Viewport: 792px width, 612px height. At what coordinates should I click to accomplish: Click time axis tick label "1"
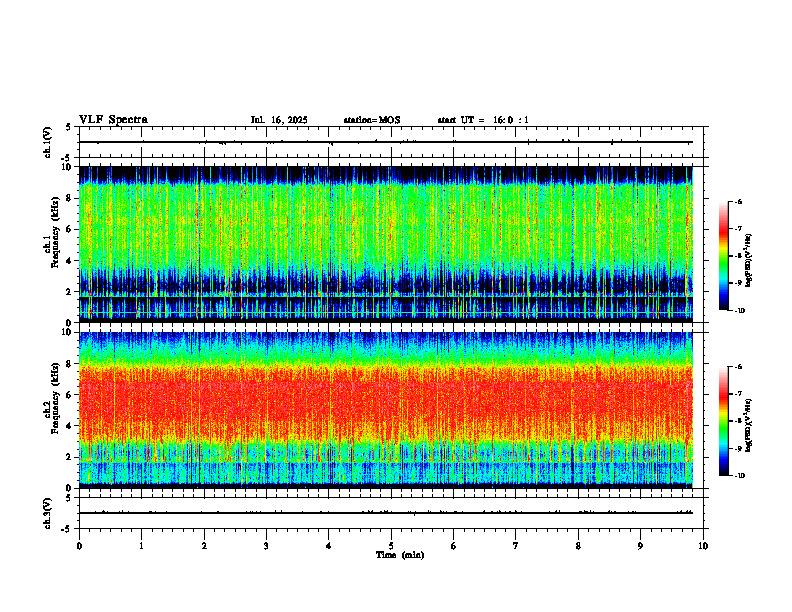(141, 546)
